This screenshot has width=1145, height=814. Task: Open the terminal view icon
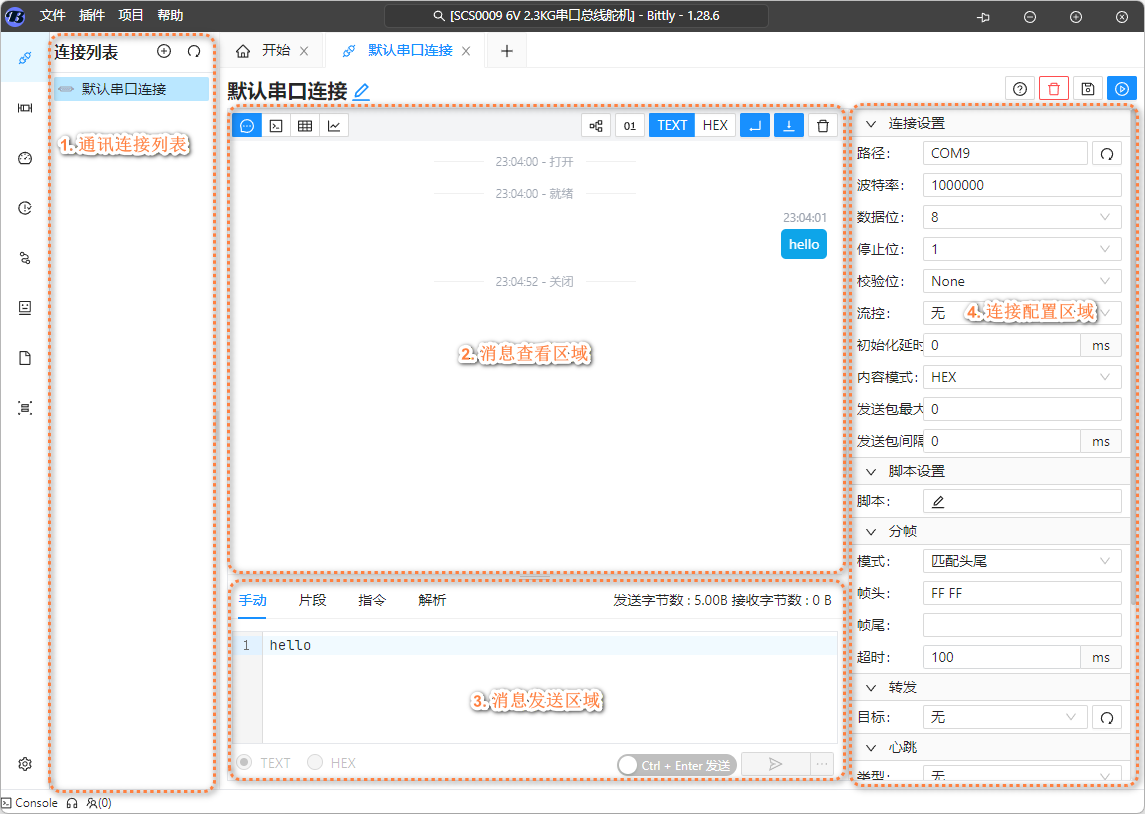coord(276,126)
